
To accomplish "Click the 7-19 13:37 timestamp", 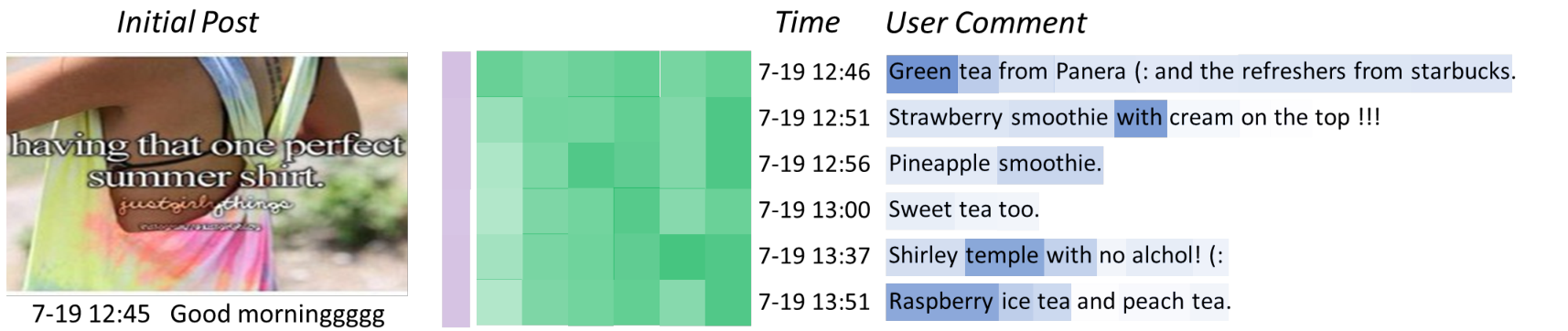I will (x=814, y=256).
